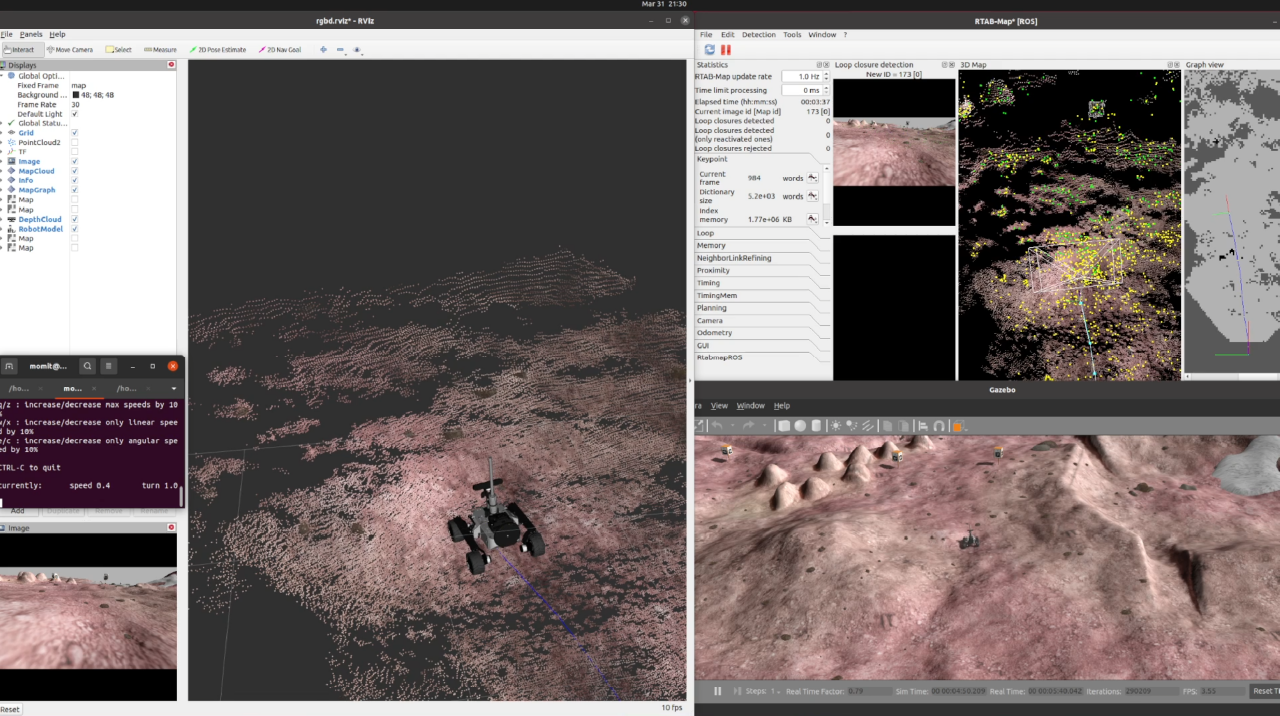Add a point light in Gazebo
Image resolution: width=1280 pixels, height=716 pixels.
pos(836,426)
